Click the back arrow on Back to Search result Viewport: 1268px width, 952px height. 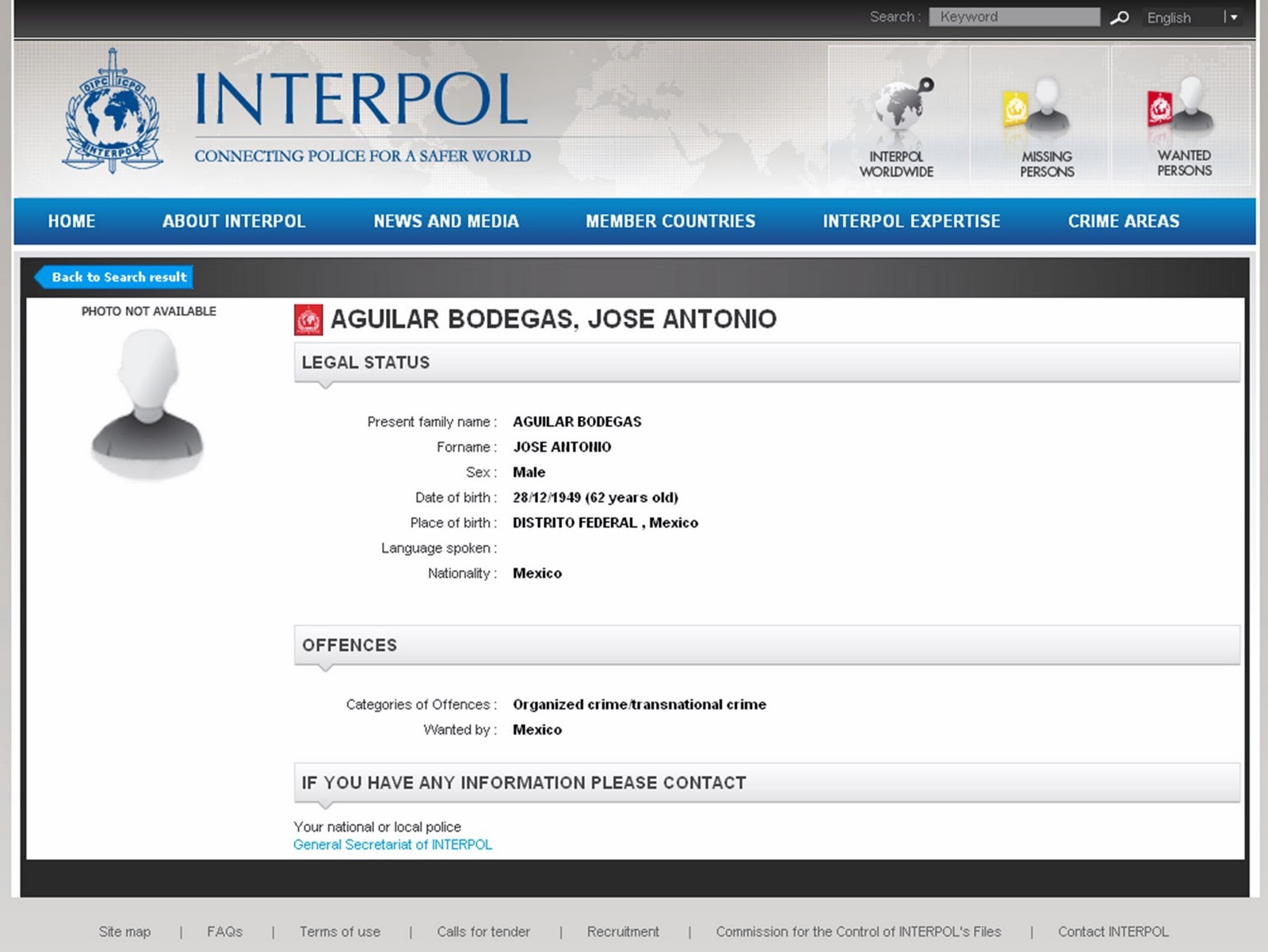tap(38, 277)
